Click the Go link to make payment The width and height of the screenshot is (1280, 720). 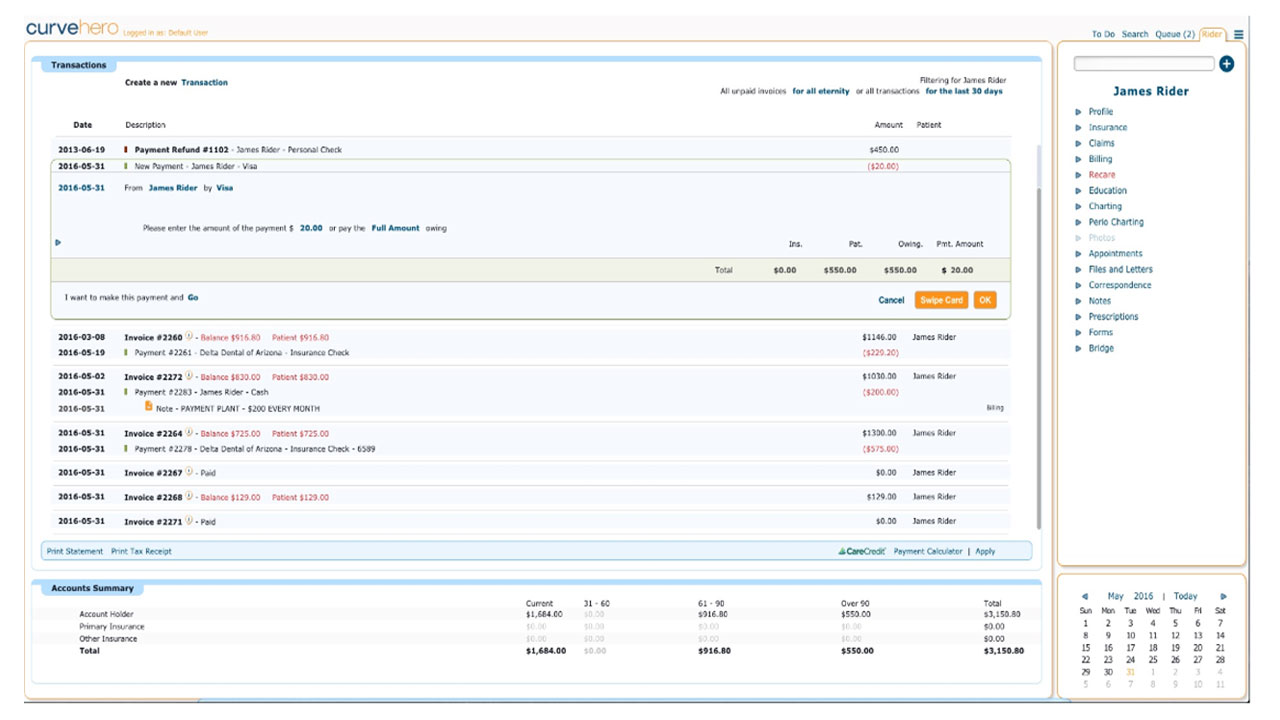[193, 297]
